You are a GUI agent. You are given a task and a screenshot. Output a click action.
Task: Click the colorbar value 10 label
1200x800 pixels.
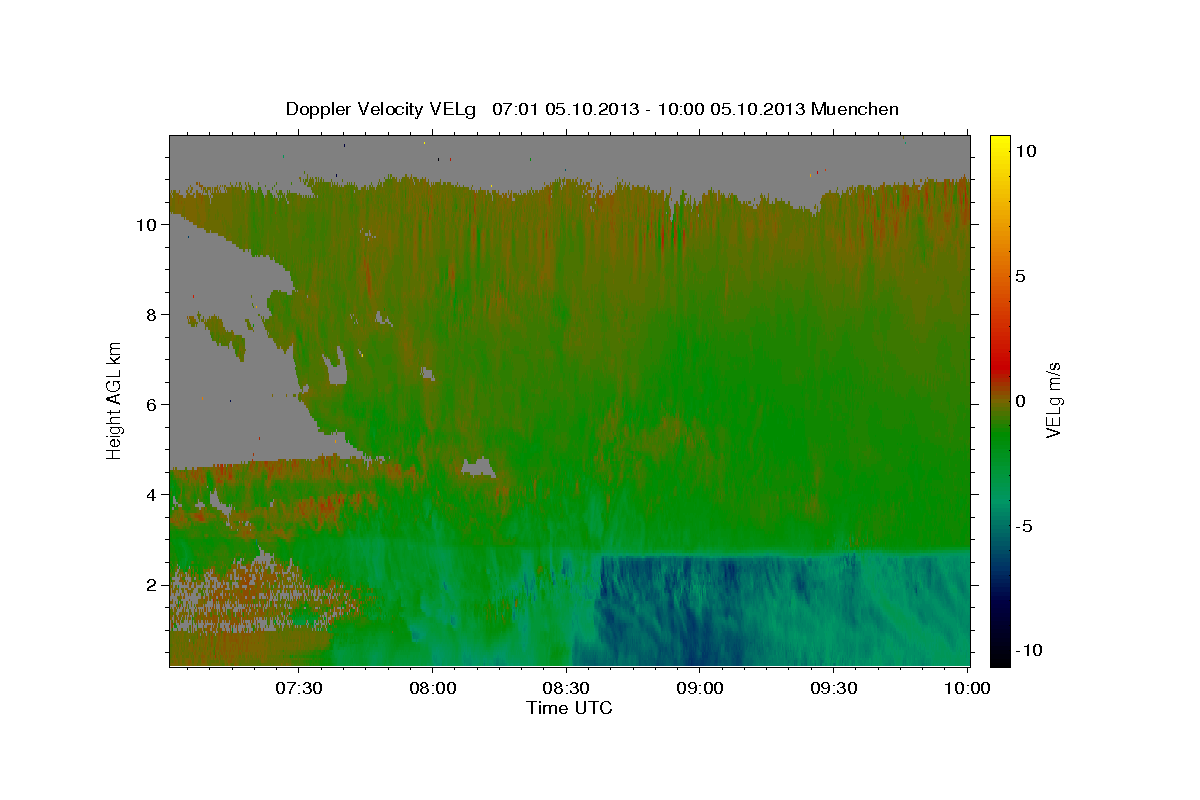coord(1027,151)
